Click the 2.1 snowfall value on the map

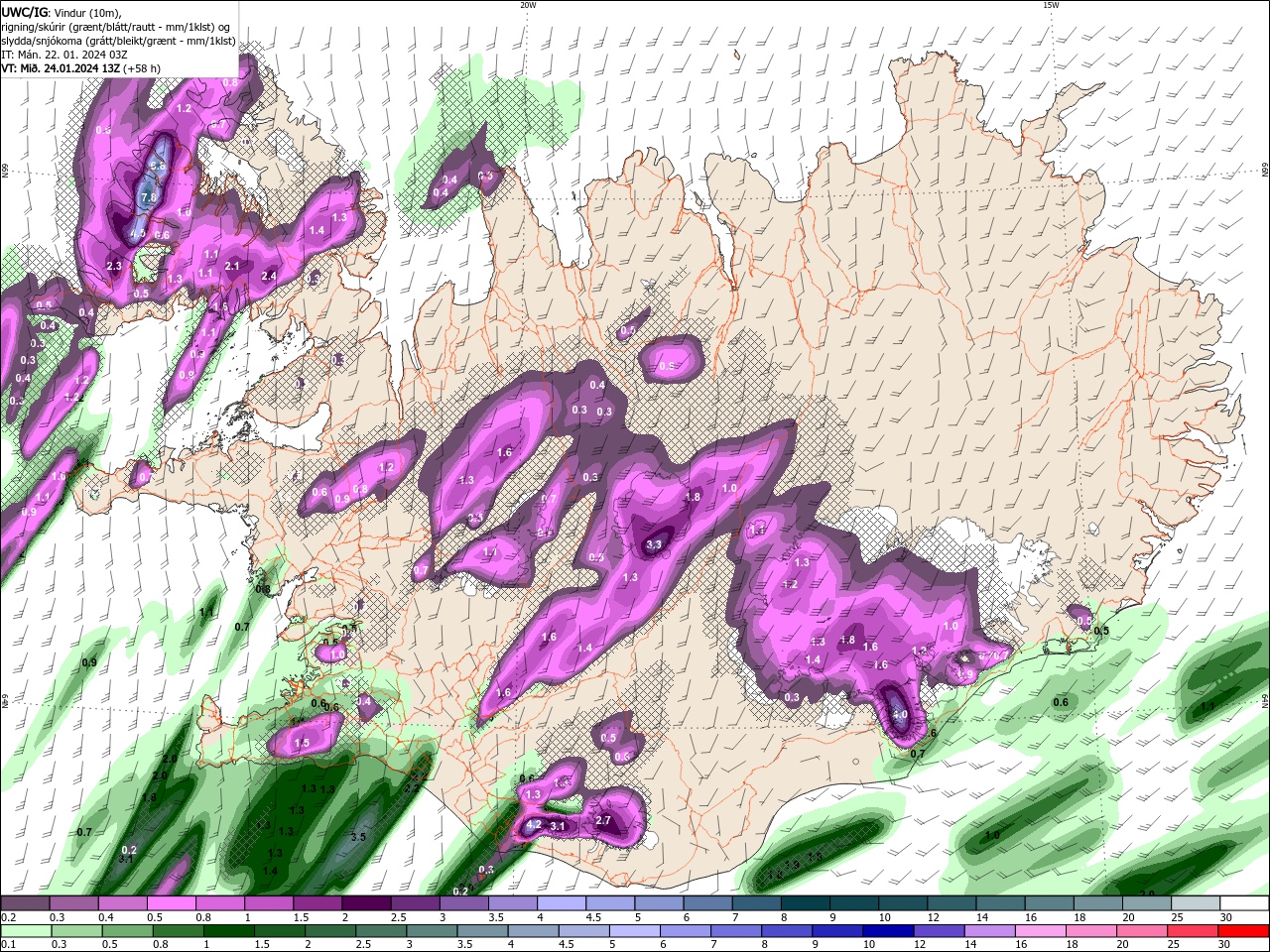coord(232,266)
